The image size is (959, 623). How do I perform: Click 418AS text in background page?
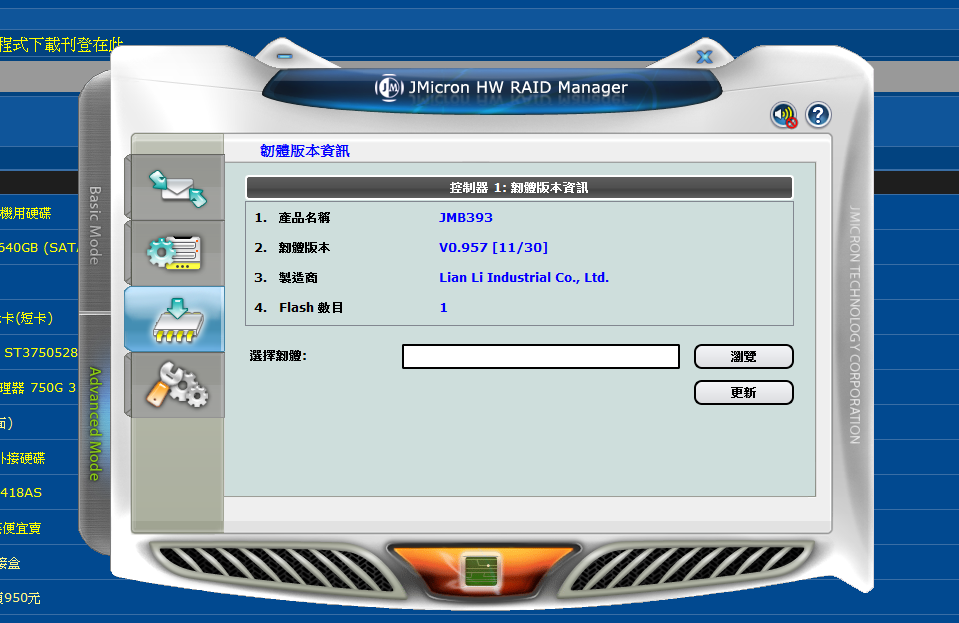21,493
